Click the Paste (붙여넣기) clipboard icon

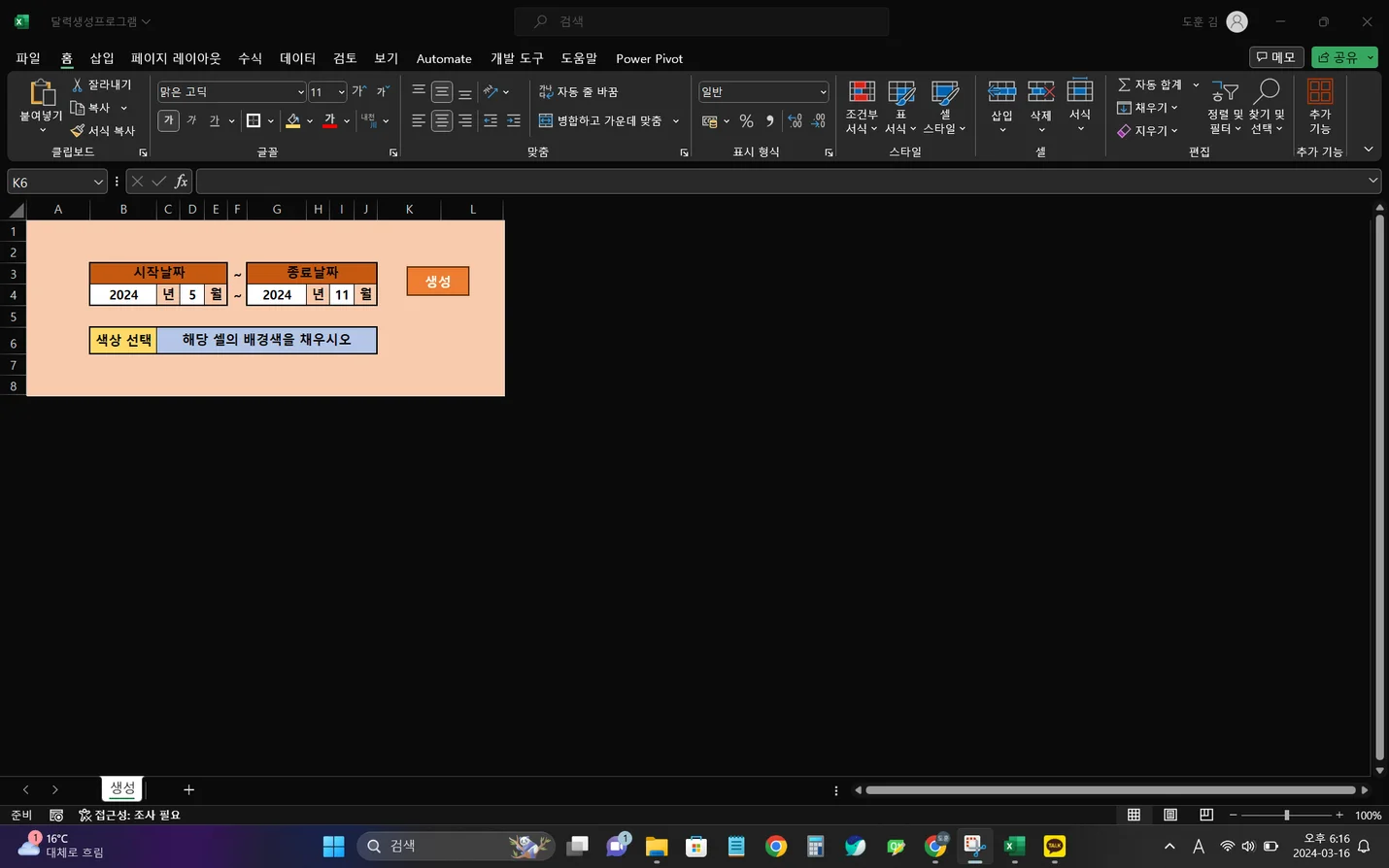(41, 93)
